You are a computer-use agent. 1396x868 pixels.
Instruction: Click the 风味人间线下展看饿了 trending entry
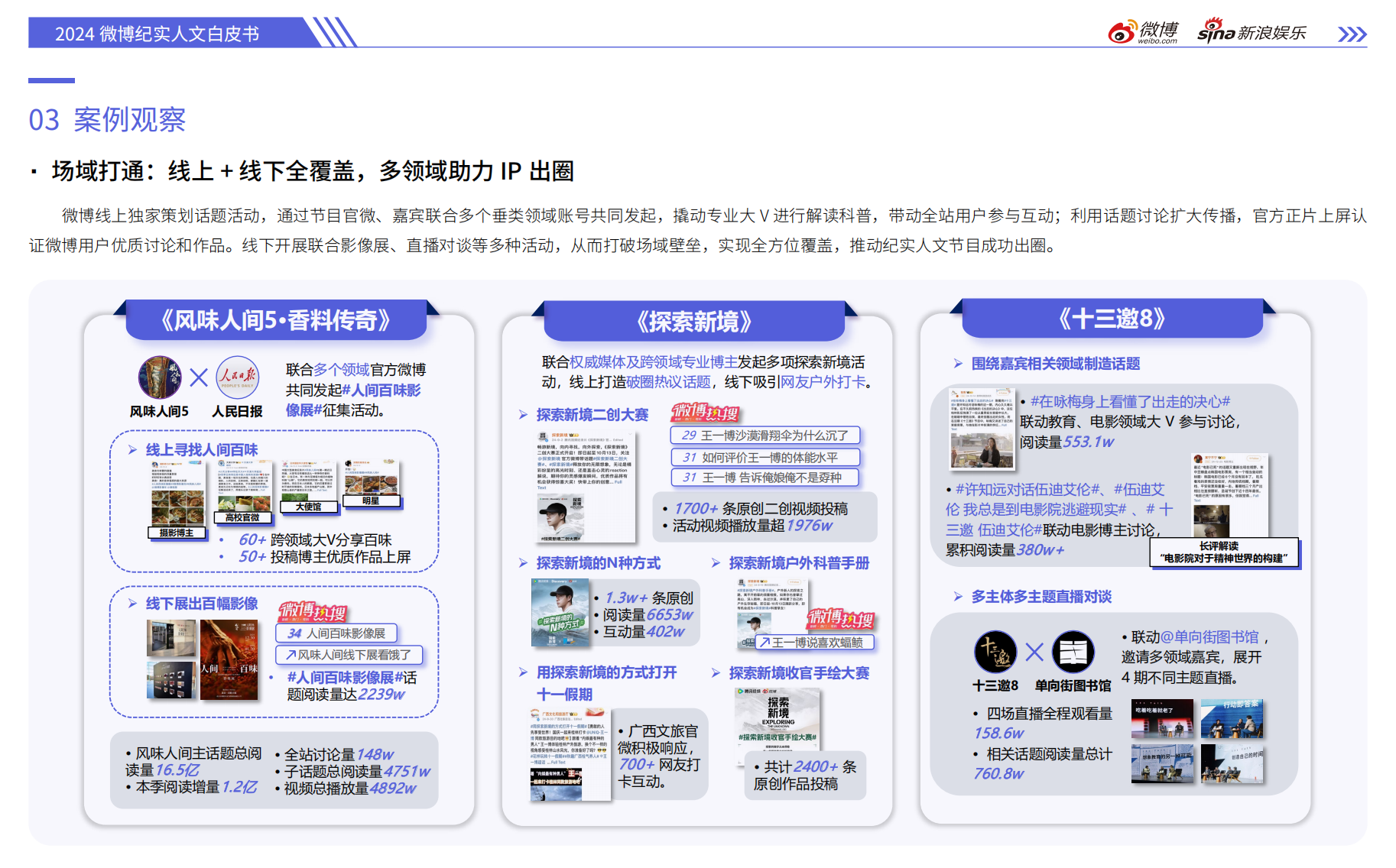pyautogui.click(x=349, y=655)
